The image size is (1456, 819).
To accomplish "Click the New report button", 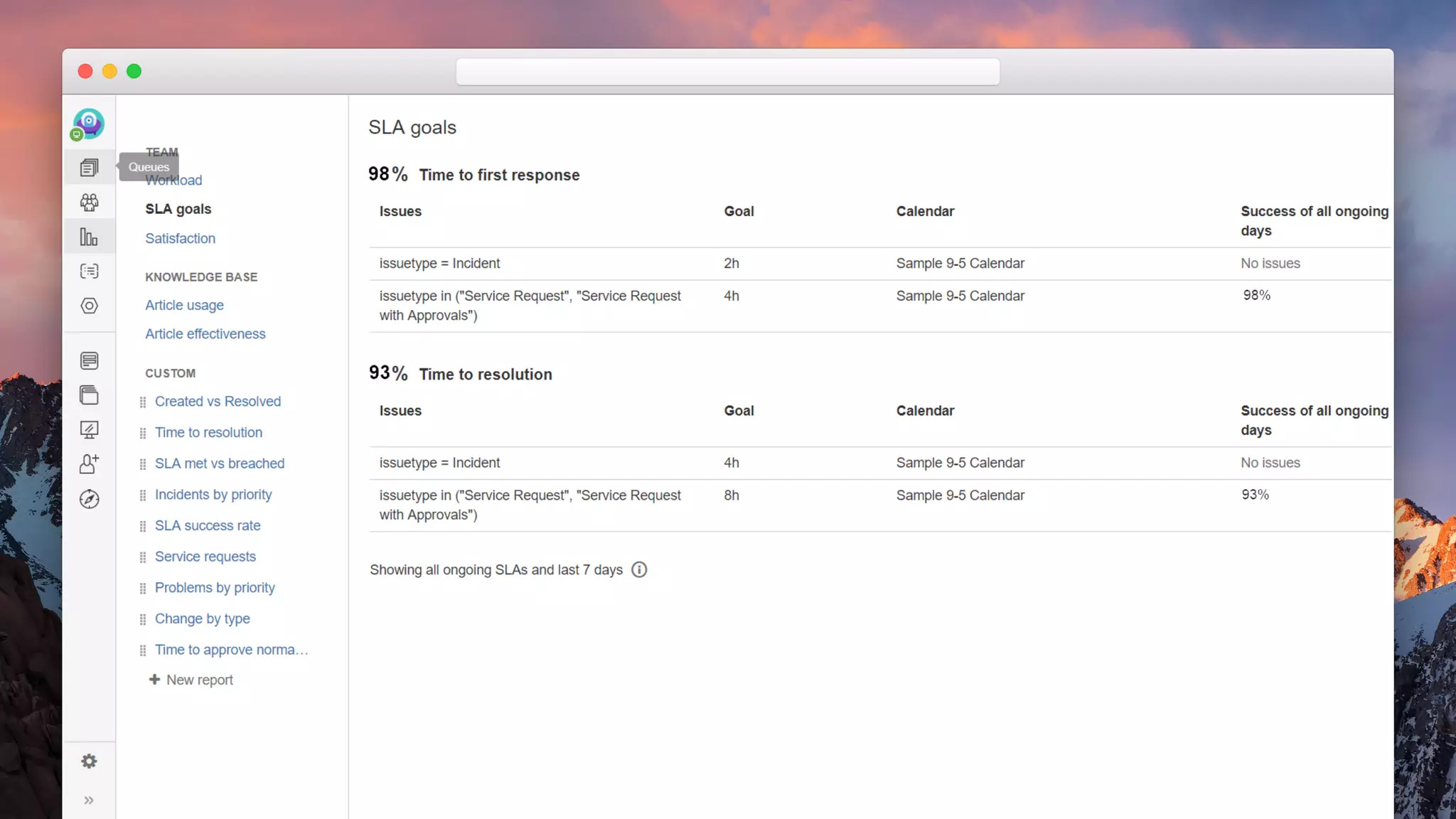I will click(191, 680).
